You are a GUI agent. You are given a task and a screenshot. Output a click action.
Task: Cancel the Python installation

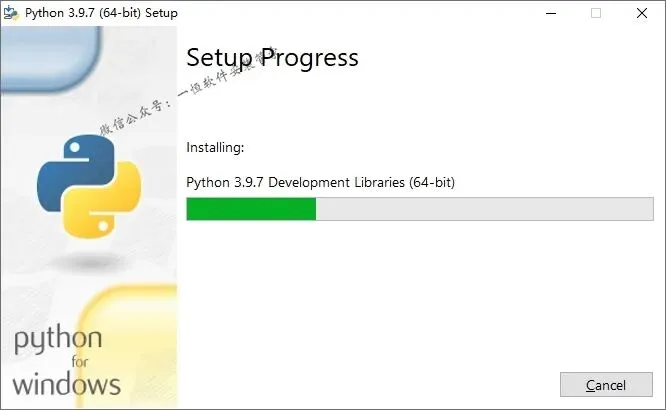(606, 385)
